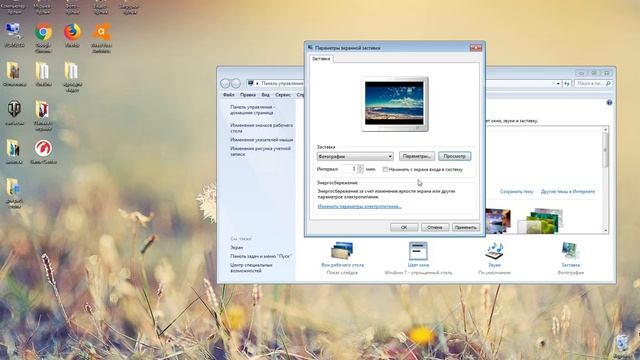The height and width of the screenshot is (360, 640).
Task: Open Desktop Background (Фон рабочего стола) icon
Action: (x=342, y=251)
